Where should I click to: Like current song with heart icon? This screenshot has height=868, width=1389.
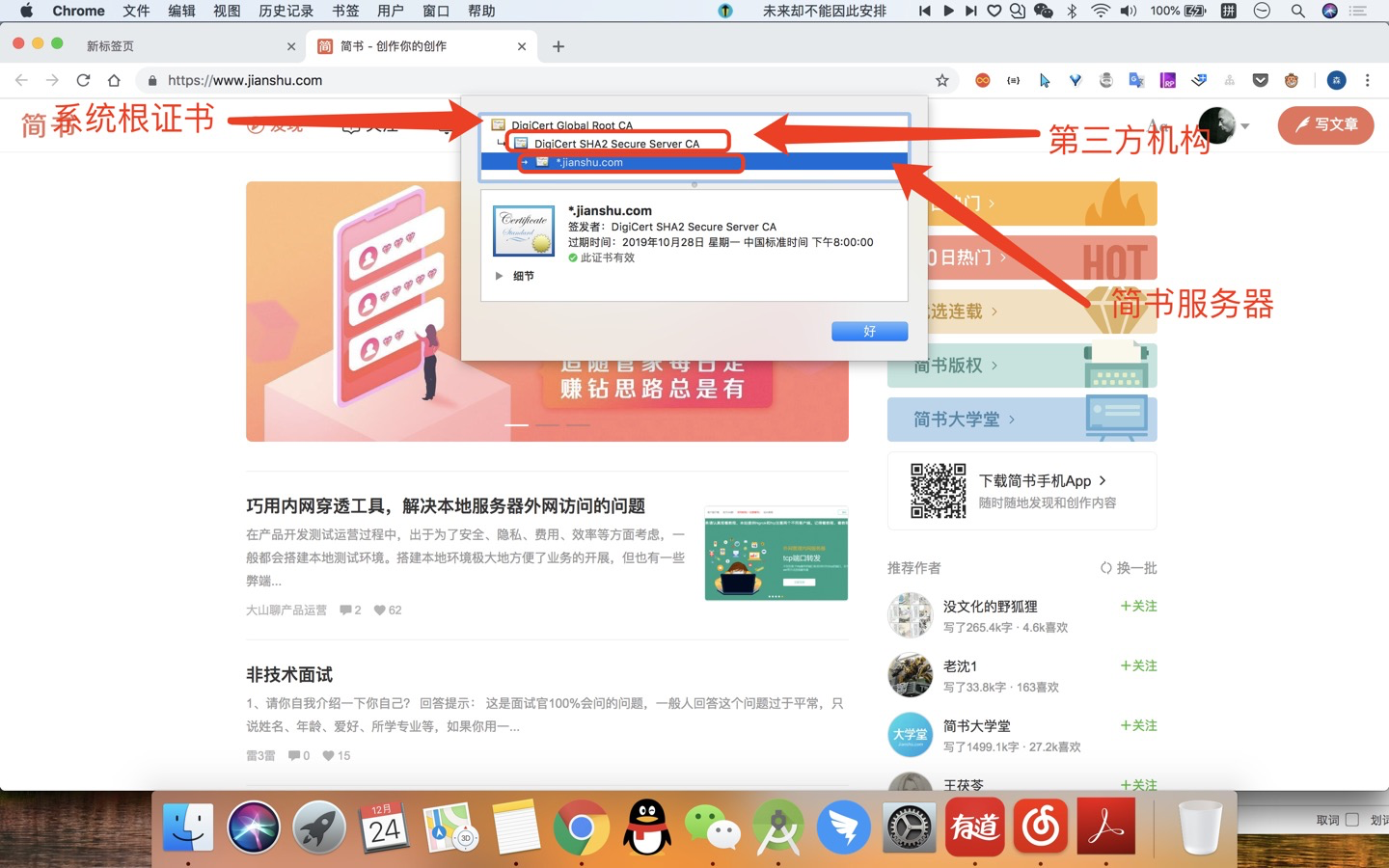pos(994,11)
